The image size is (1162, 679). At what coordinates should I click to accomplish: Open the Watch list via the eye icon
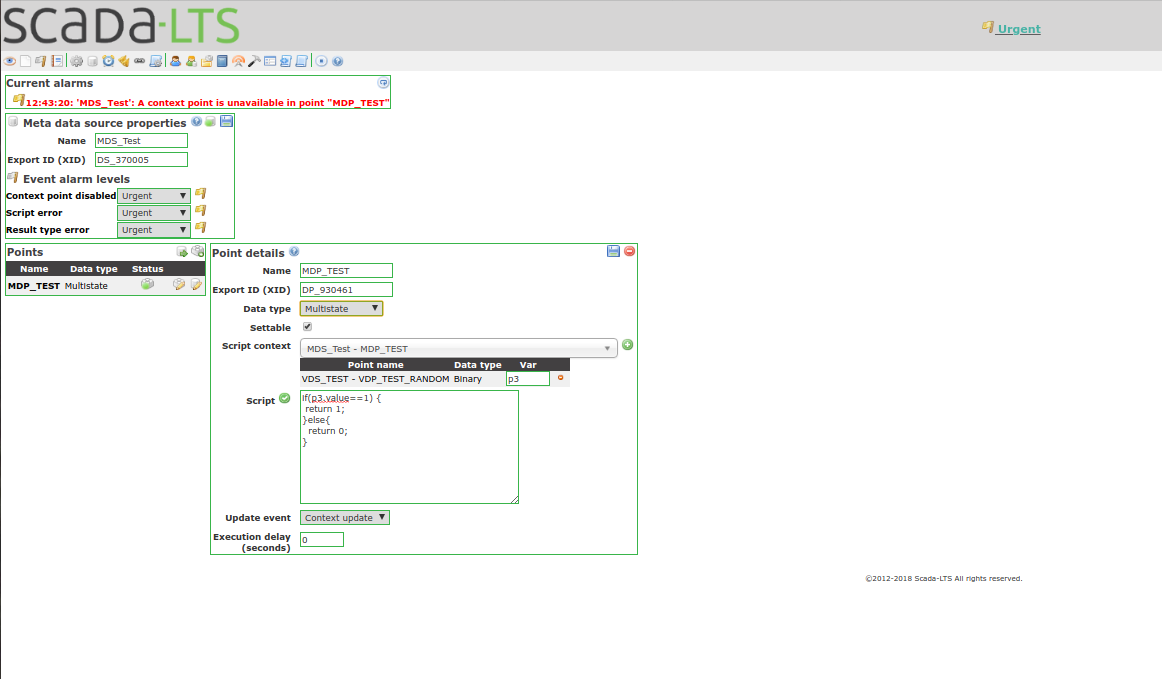(10, 60)
